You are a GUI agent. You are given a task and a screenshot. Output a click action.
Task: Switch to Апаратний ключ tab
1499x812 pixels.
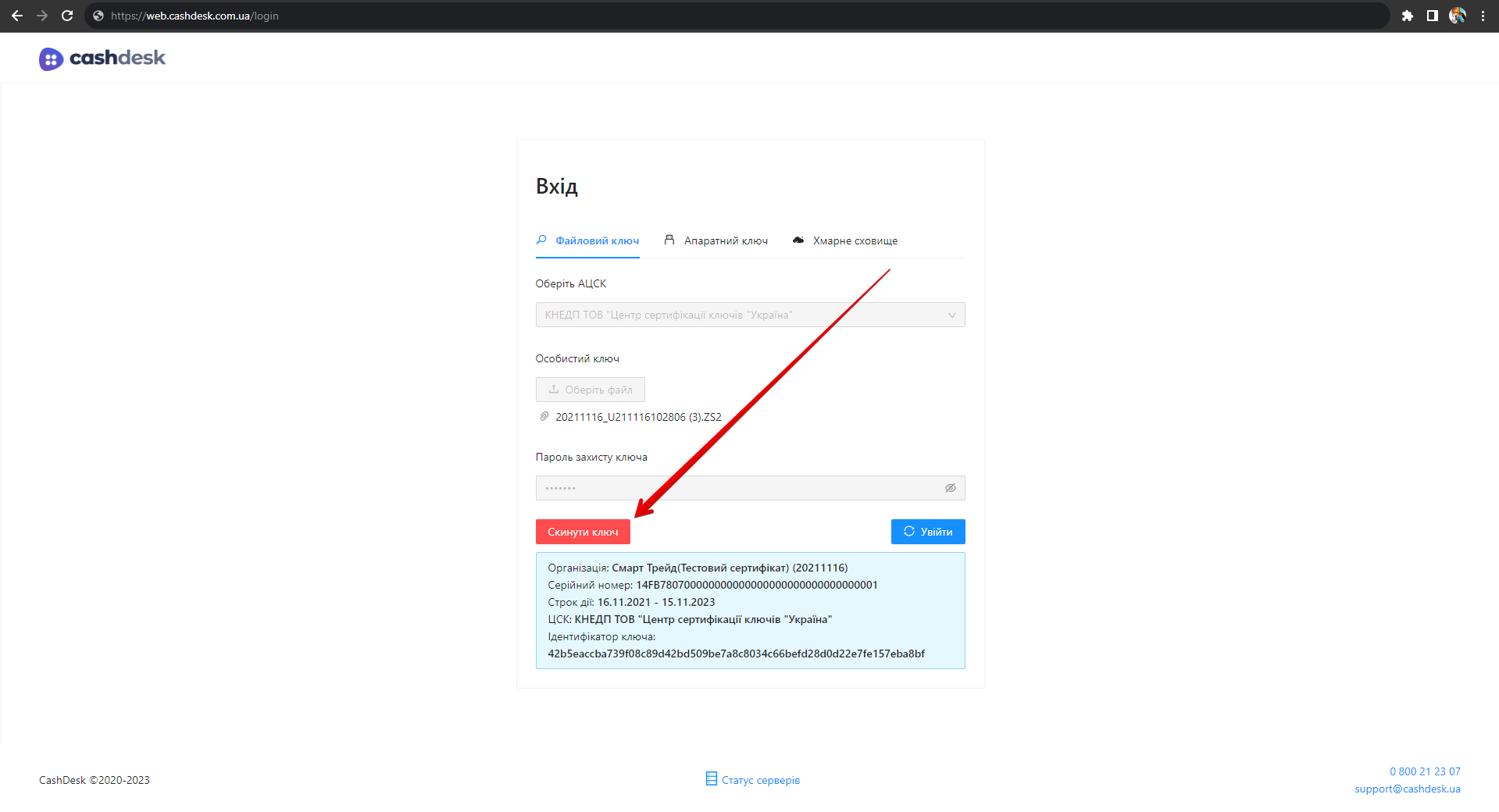[x=716, y=240]
